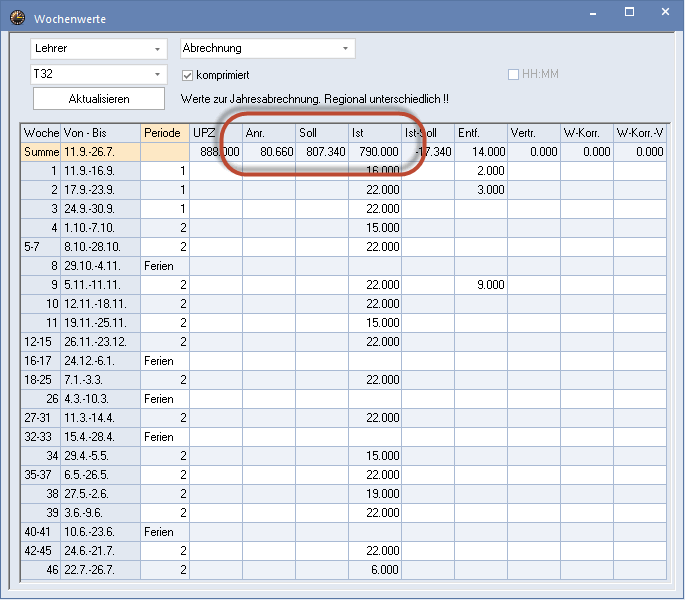
Task: Click the Vertr. column header
Action: (534, 133)
